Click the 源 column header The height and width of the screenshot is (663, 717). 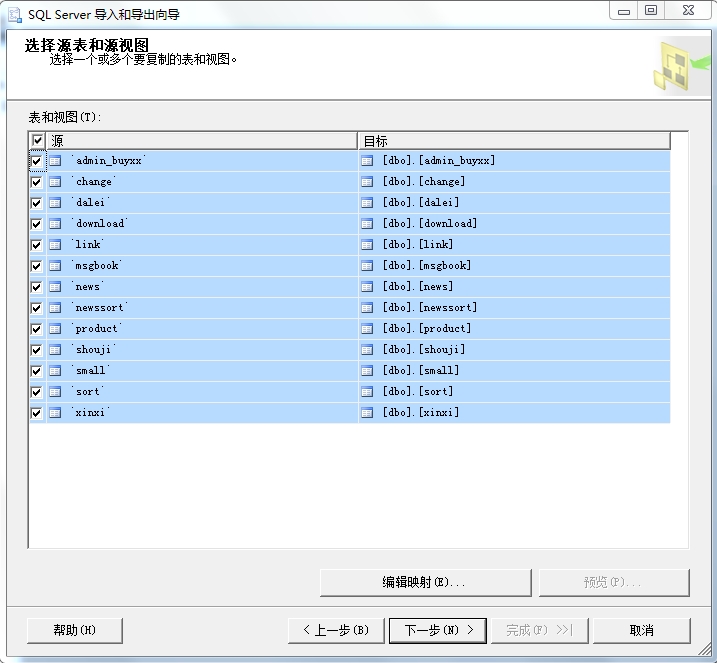[200, 141]
